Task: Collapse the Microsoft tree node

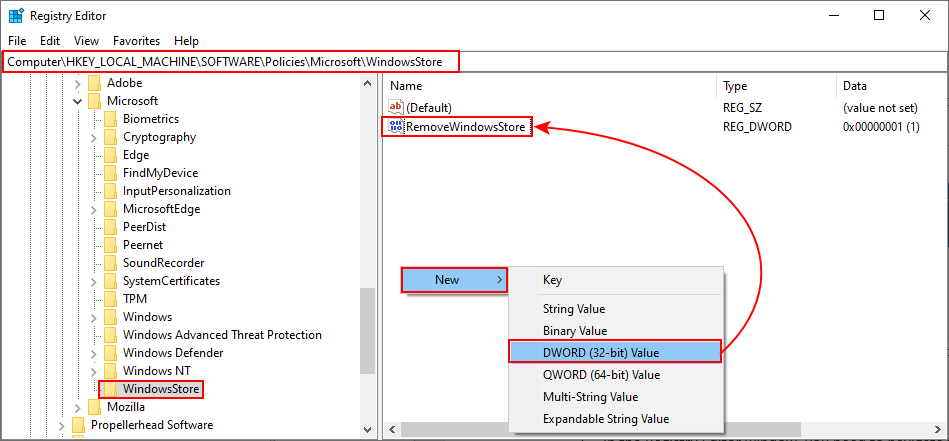Action: (78, 101)
